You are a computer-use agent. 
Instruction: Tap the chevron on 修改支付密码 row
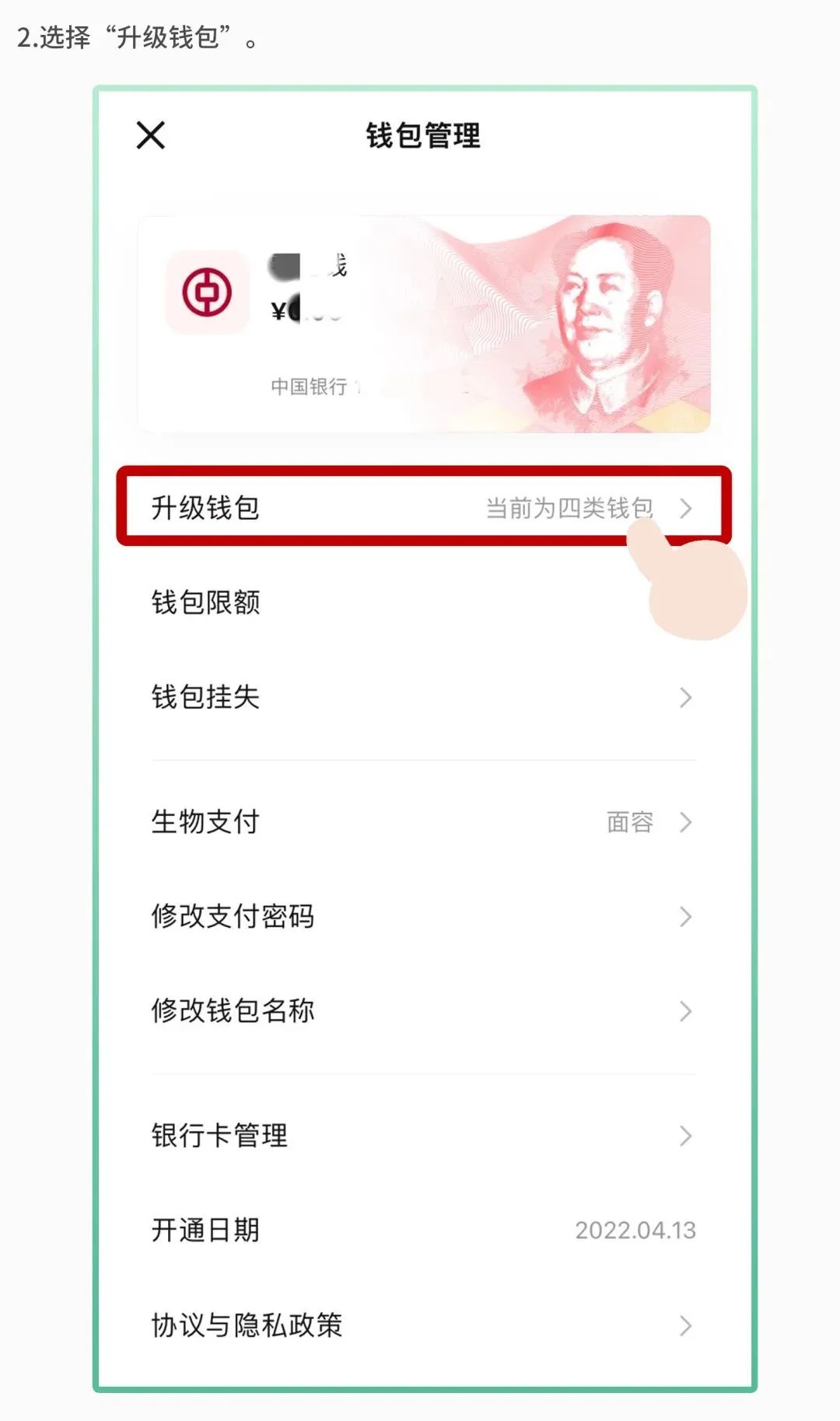(x=685, y=917)
